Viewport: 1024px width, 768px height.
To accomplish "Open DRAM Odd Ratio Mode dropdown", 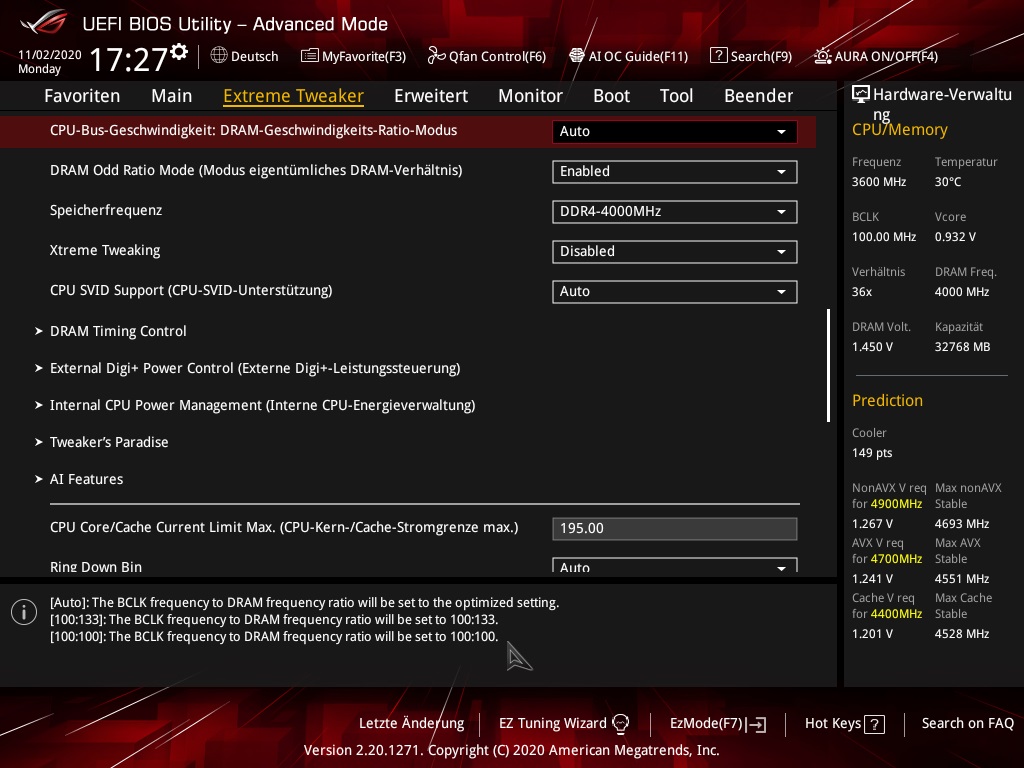I will pyautogui.click(x=675, y=172).
